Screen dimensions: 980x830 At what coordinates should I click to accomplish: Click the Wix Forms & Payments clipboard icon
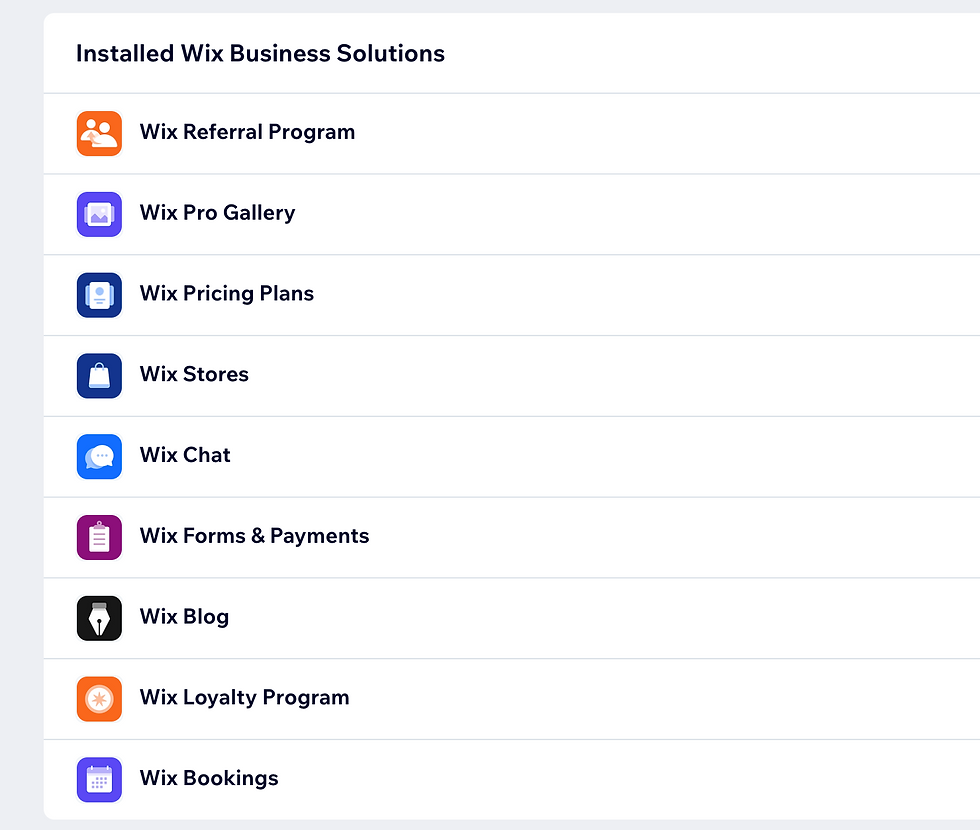[x=99, y=538]
